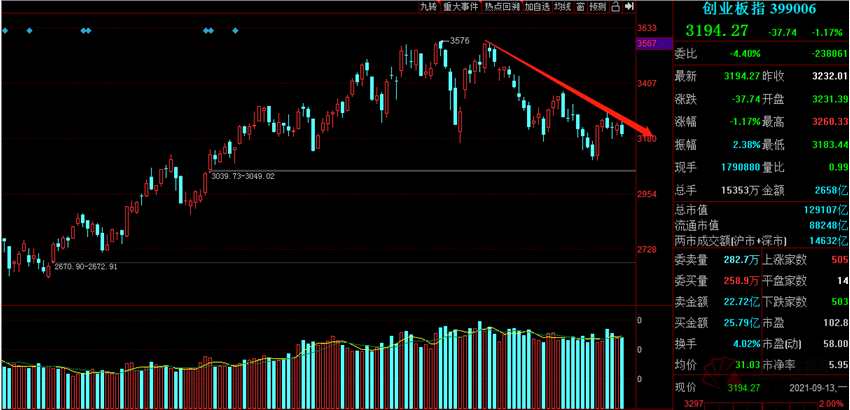Click the 3576 peak price label
Viewport: 850px width, 410px height.
point(457,41)
